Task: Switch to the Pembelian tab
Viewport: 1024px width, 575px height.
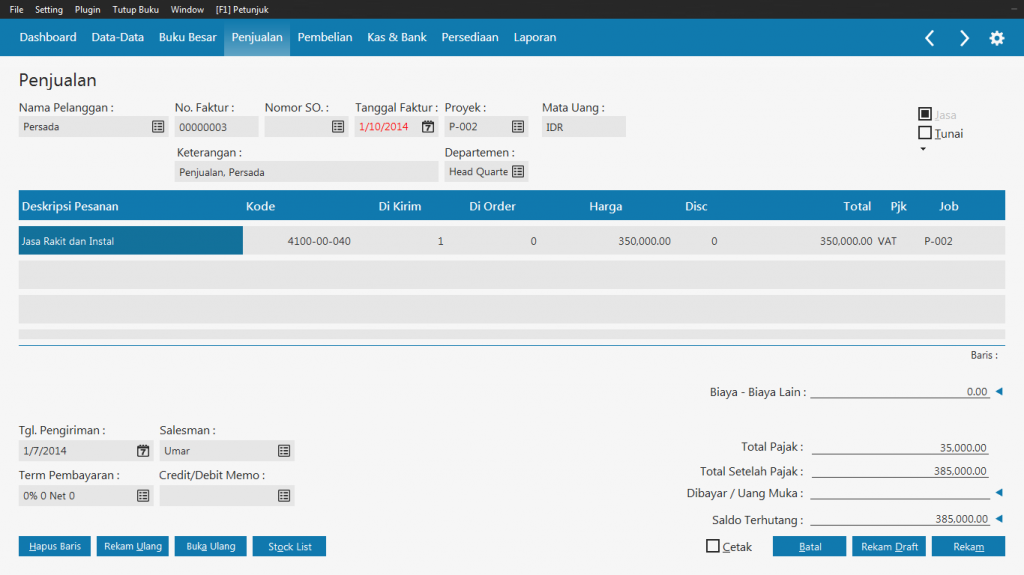Action: pyautogui.click(x=325, y=37)
